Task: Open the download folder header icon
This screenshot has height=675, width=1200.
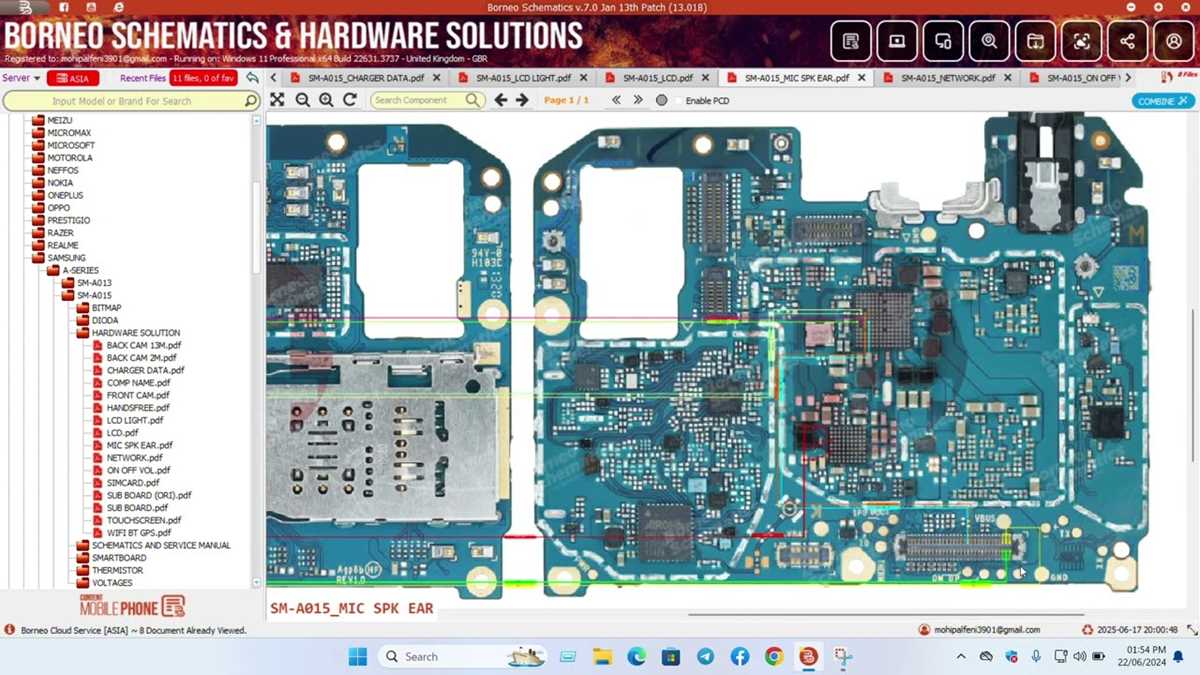Action: point(1035,42)
